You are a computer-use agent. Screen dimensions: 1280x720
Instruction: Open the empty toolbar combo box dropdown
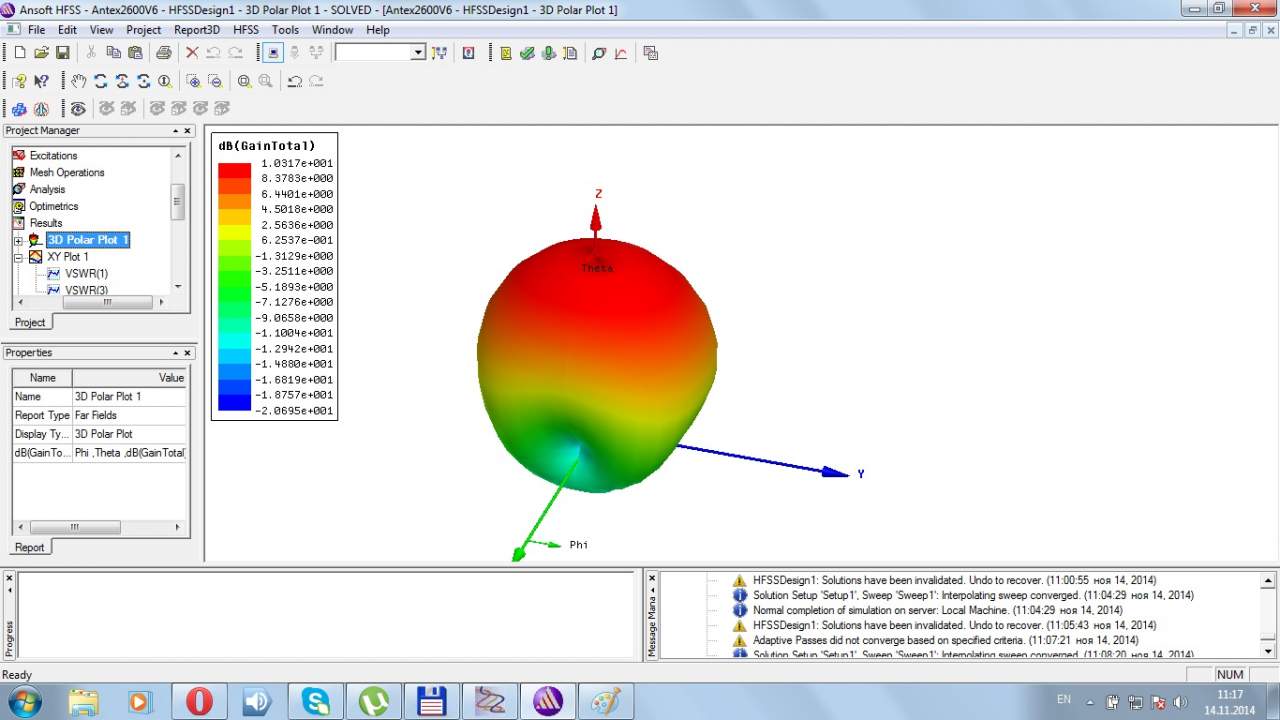[418, 53]
